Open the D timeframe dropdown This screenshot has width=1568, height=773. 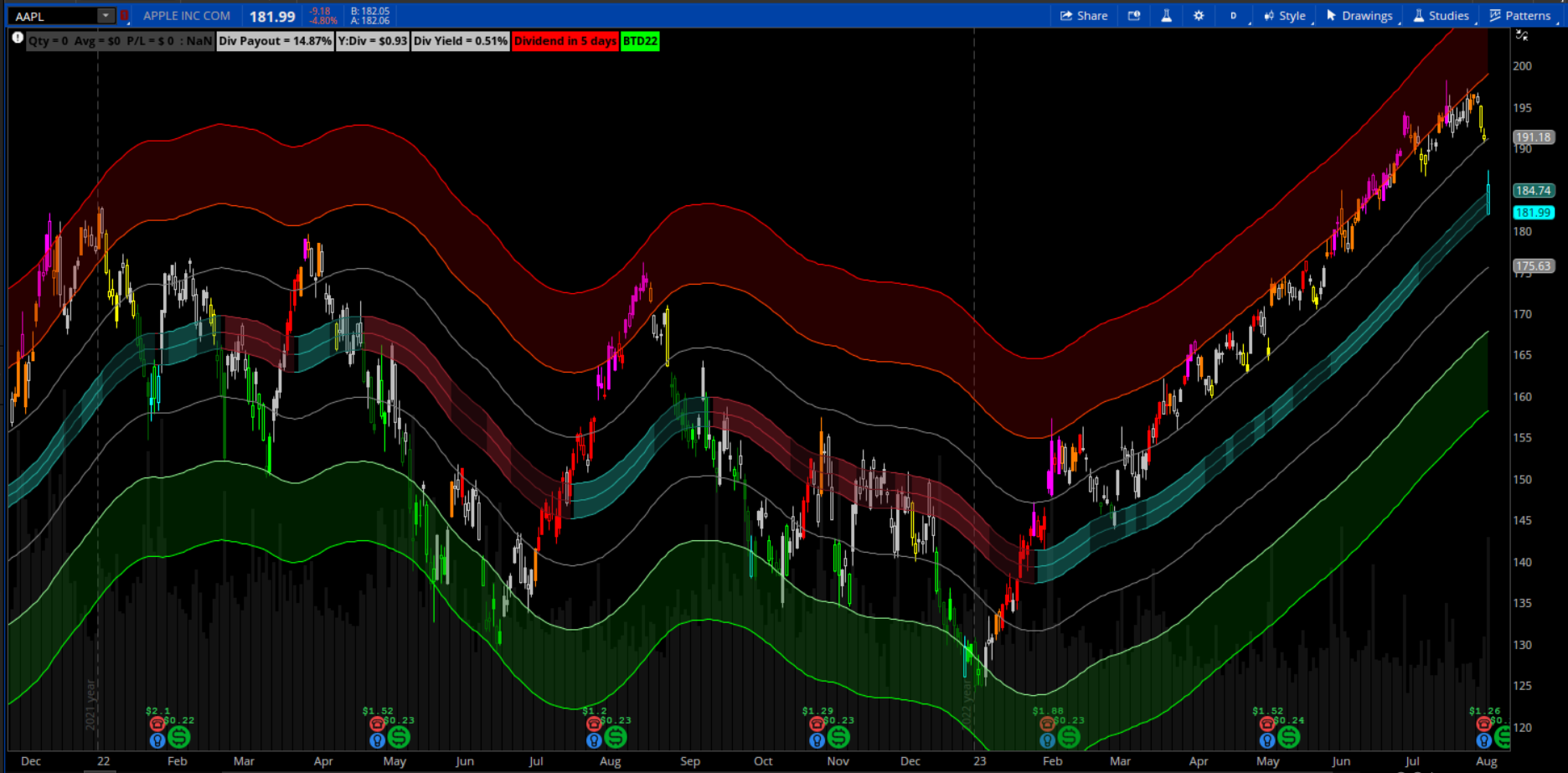coord(1234,16)
